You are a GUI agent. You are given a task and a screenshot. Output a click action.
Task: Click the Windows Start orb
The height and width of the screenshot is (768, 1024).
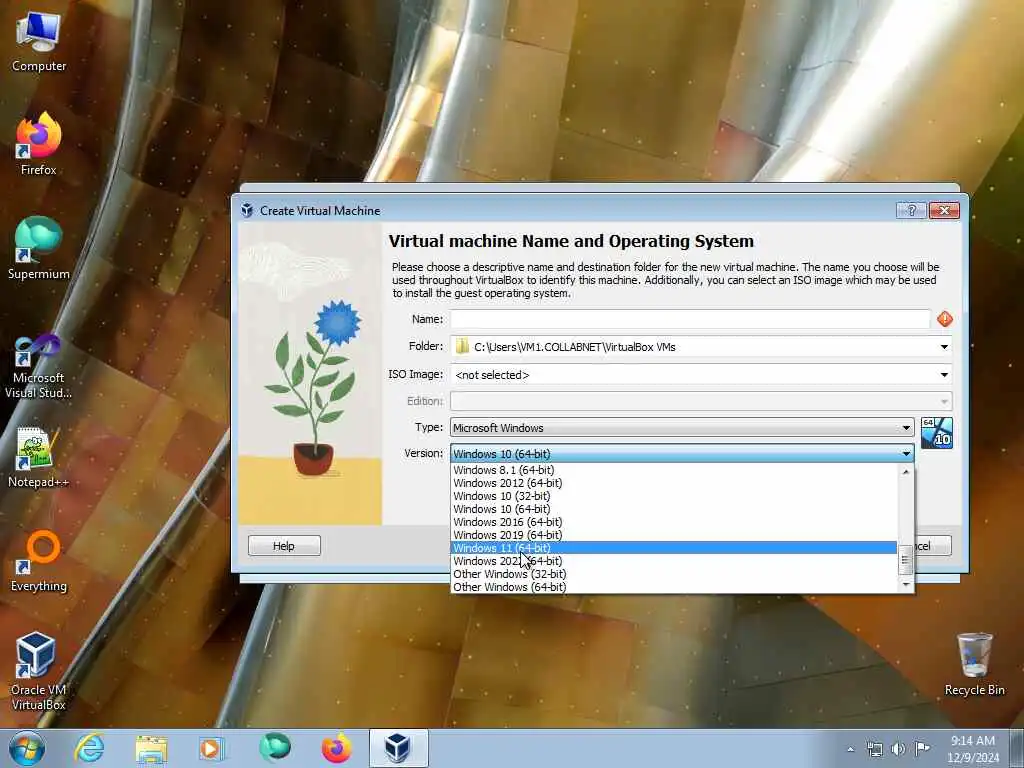27,748
